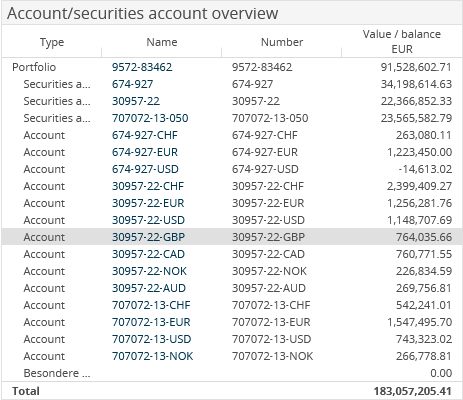Open account 30957-22-NOK link

pyautogui.click(x=149, y=271)
